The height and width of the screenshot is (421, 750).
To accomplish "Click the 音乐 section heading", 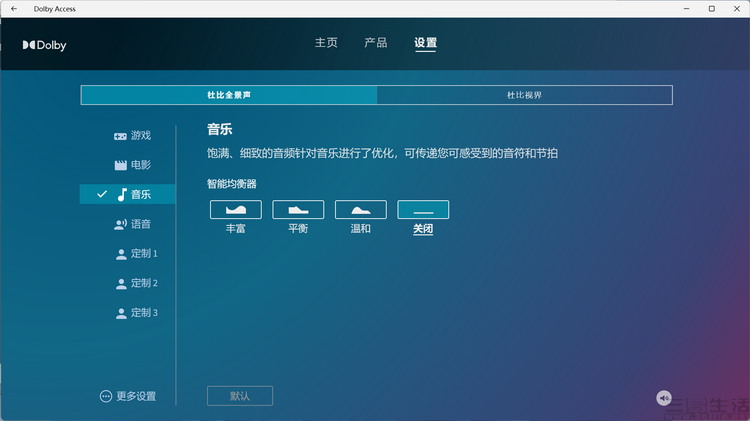I will click(220, 129).
